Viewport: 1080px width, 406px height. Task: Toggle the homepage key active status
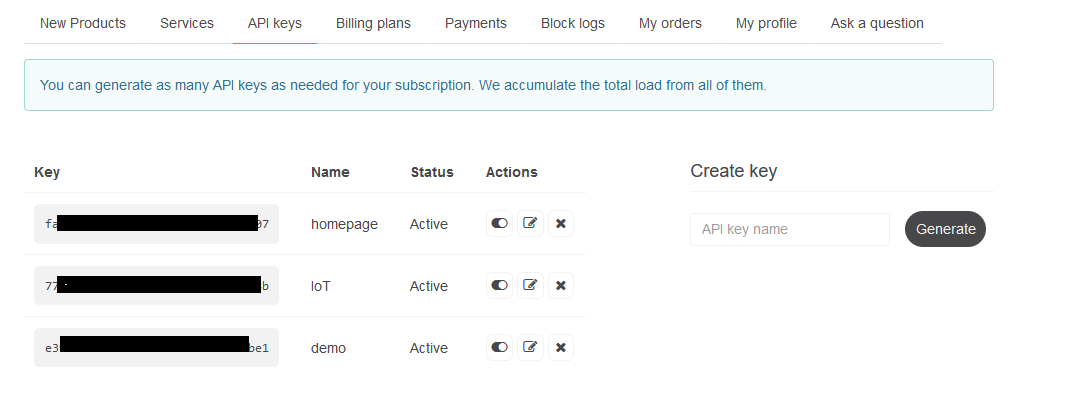[x=500, y=224]
